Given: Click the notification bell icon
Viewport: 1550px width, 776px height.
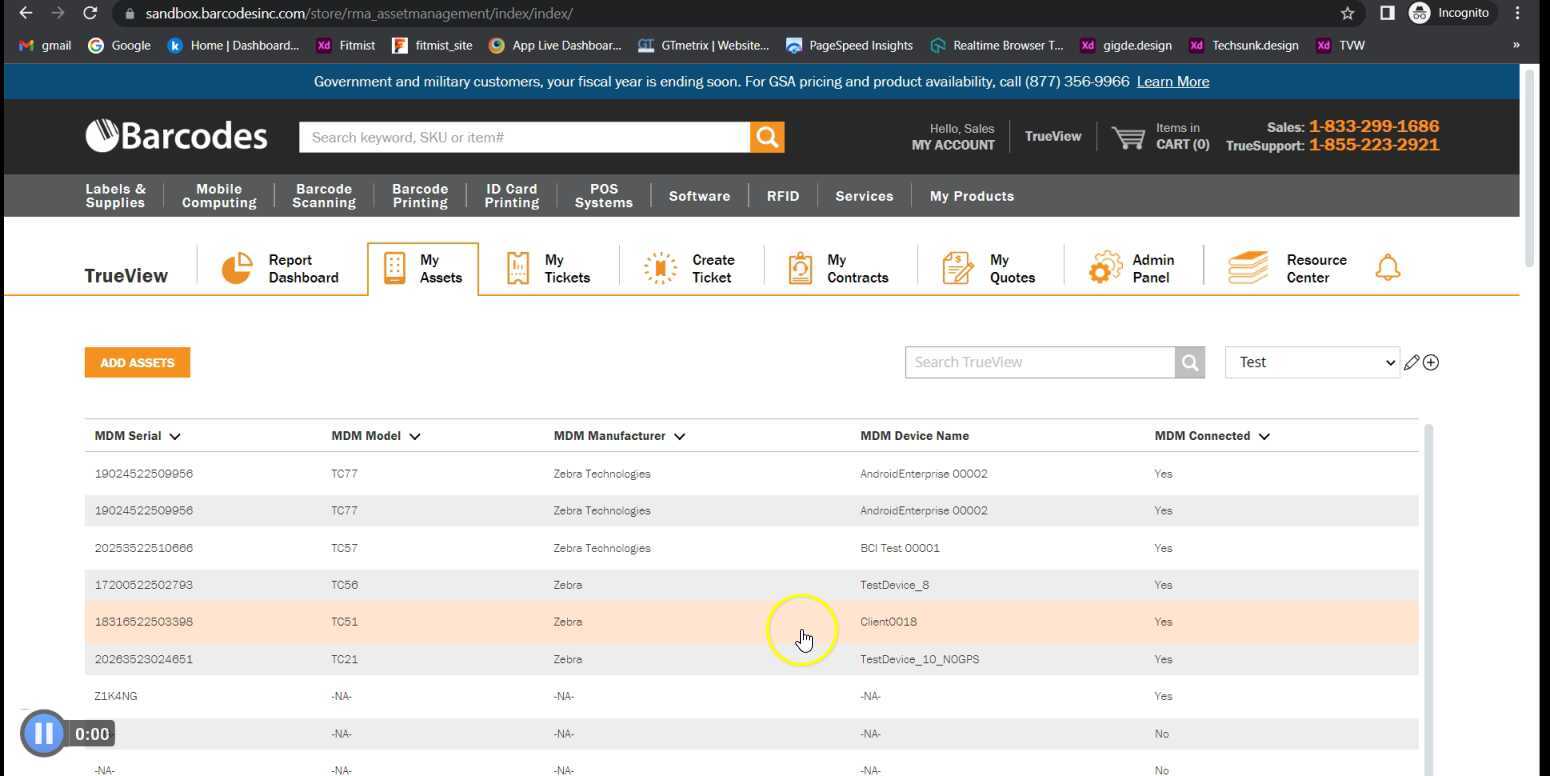Looking at the screenshot, I should pyautogui.click(x=1387, y=268).
